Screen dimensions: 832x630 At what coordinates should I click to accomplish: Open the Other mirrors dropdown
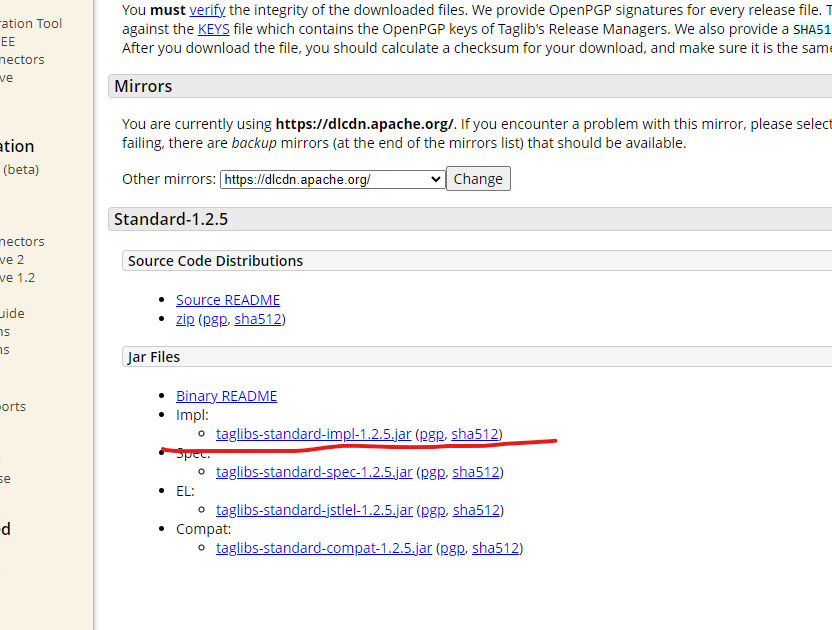332,179
